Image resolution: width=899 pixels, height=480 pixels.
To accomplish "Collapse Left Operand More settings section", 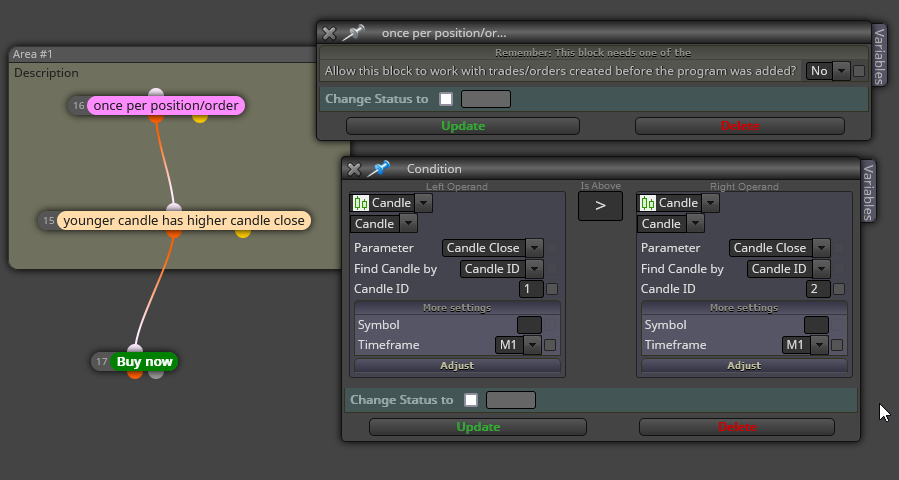I will tap(457, 307).
